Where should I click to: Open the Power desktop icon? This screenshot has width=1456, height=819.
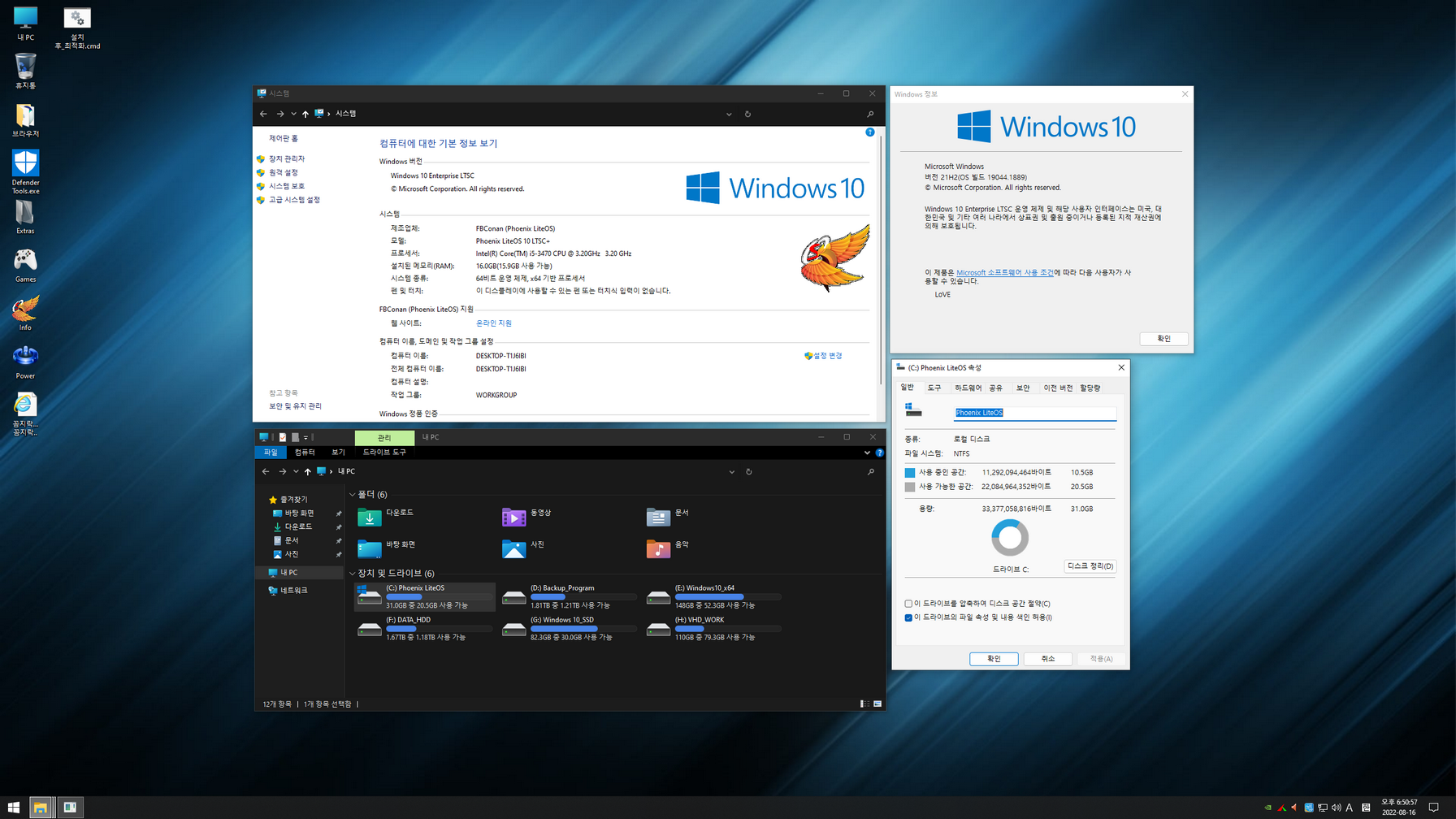click(25, 362)
